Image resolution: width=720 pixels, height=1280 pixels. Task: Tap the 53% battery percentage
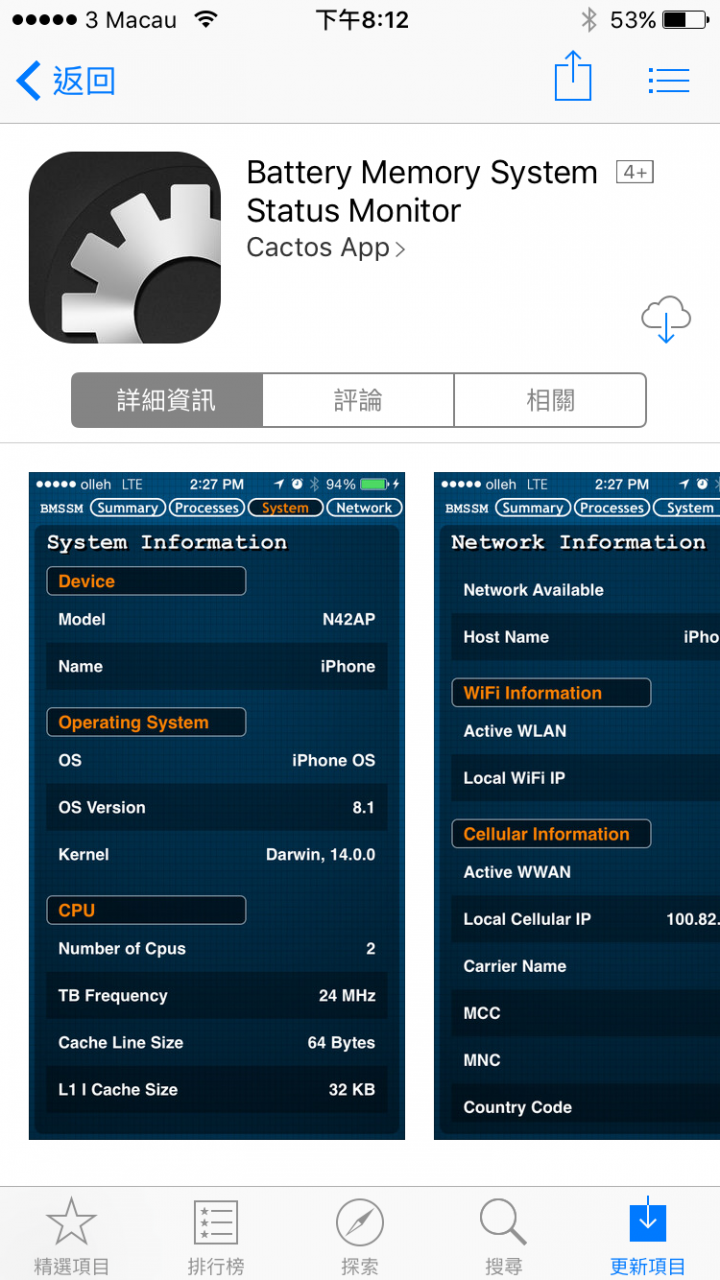[x=633, y=20]
